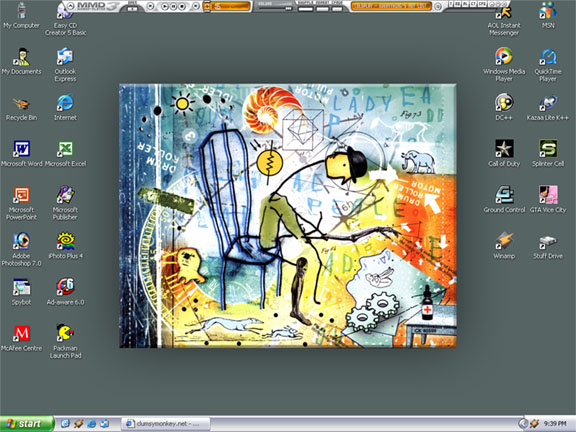Launch GTA Vice City
The height and width of the screenshot is (432, 576).
[548, 200]
